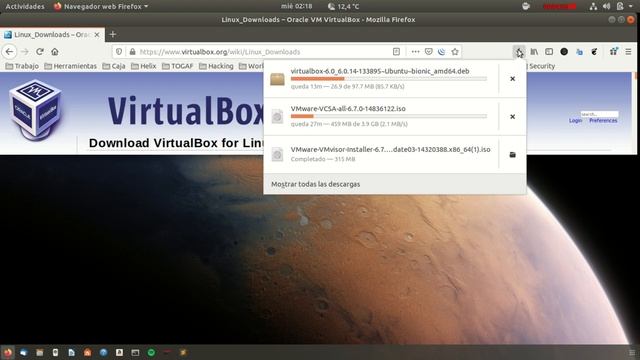Open the Caja bookmarks folder
The image size is (640, 360).
coord(113,66)
